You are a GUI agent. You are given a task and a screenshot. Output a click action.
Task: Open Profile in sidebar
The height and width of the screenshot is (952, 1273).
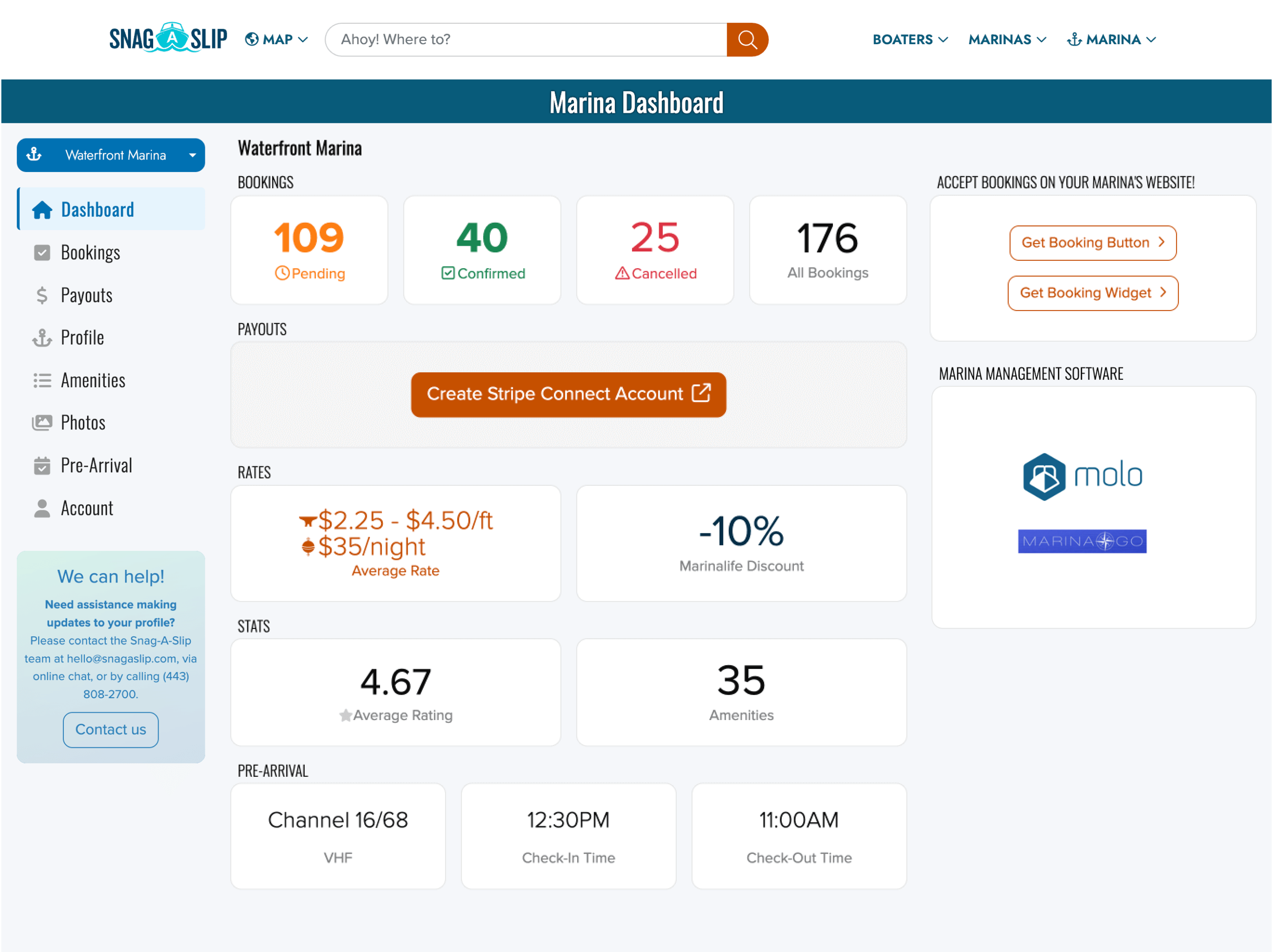[x=111, y=338]
